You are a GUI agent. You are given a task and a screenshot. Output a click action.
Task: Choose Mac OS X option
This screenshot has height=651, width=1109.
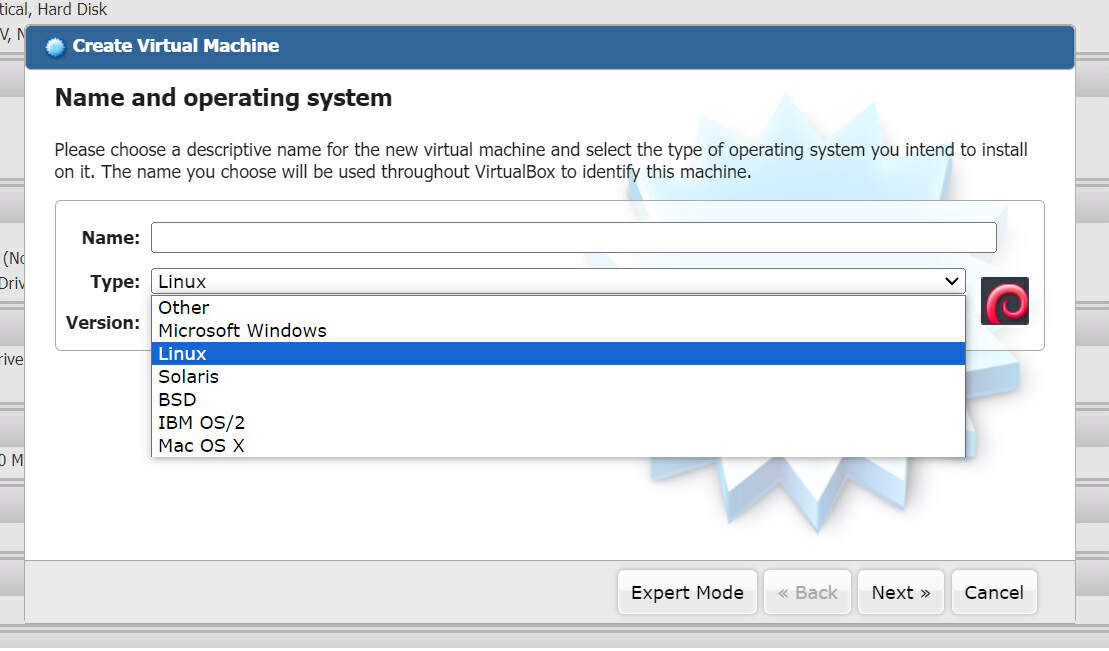pyautogui.click(x=558, y=446)
